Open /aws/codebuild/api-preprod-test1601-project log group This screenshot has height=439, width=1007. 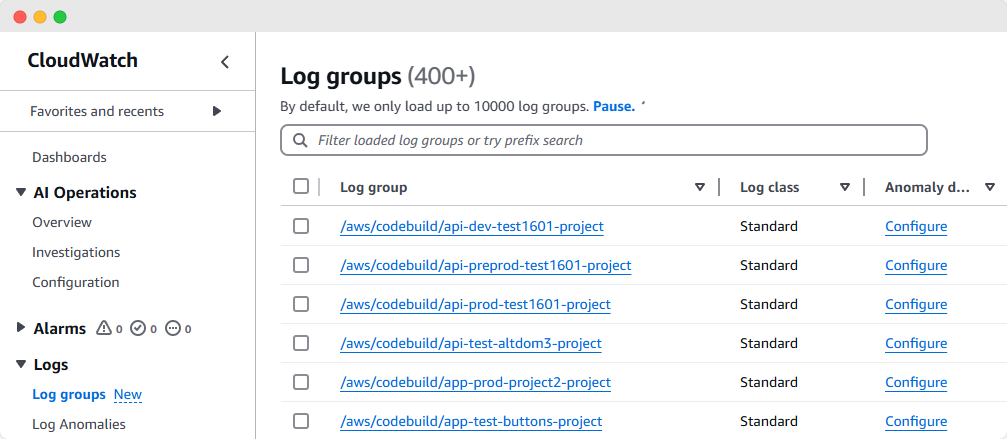pos(486,266)
